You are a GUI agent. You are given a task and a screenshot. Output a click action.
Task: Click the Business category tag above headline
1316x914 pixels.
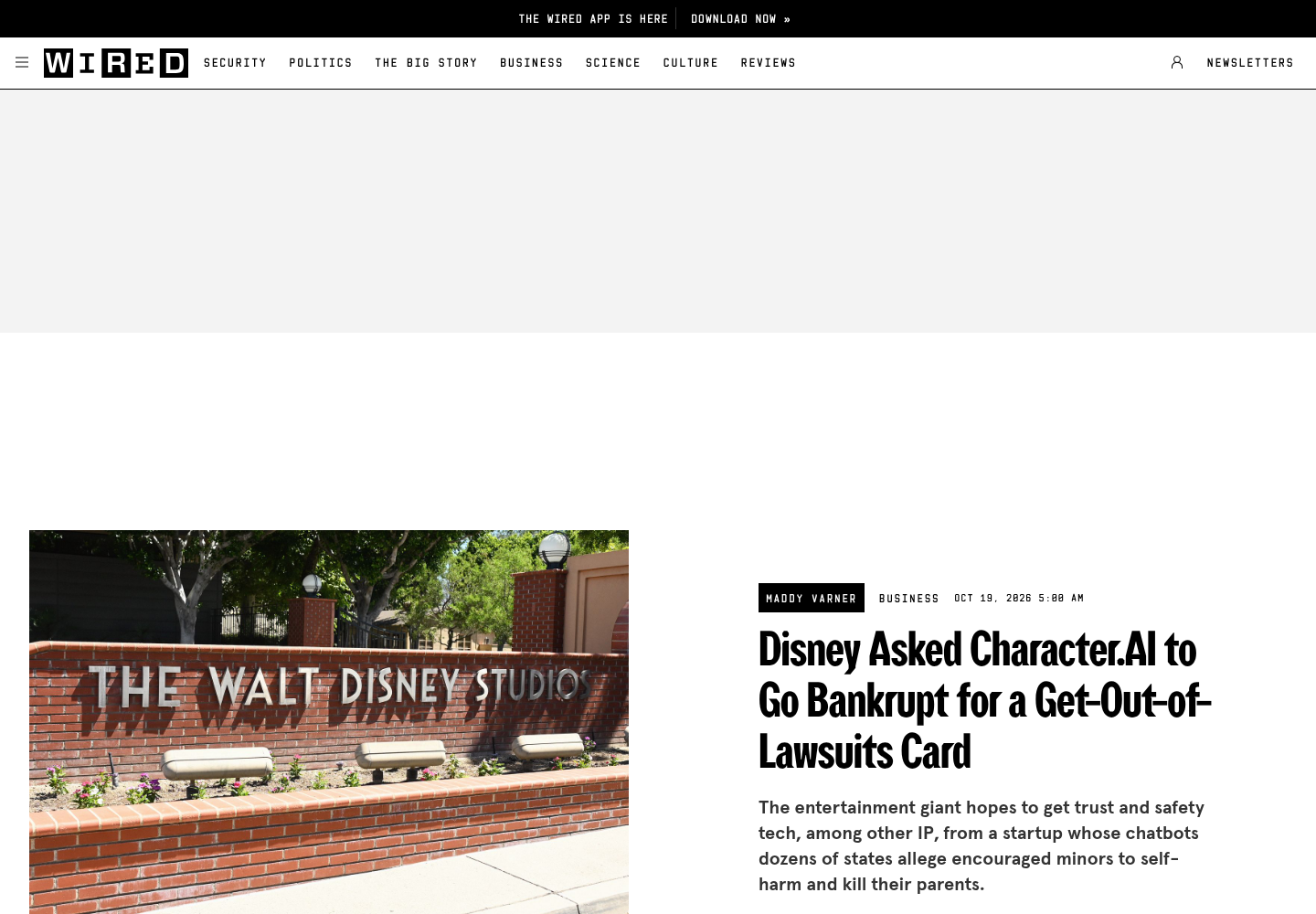909,599
